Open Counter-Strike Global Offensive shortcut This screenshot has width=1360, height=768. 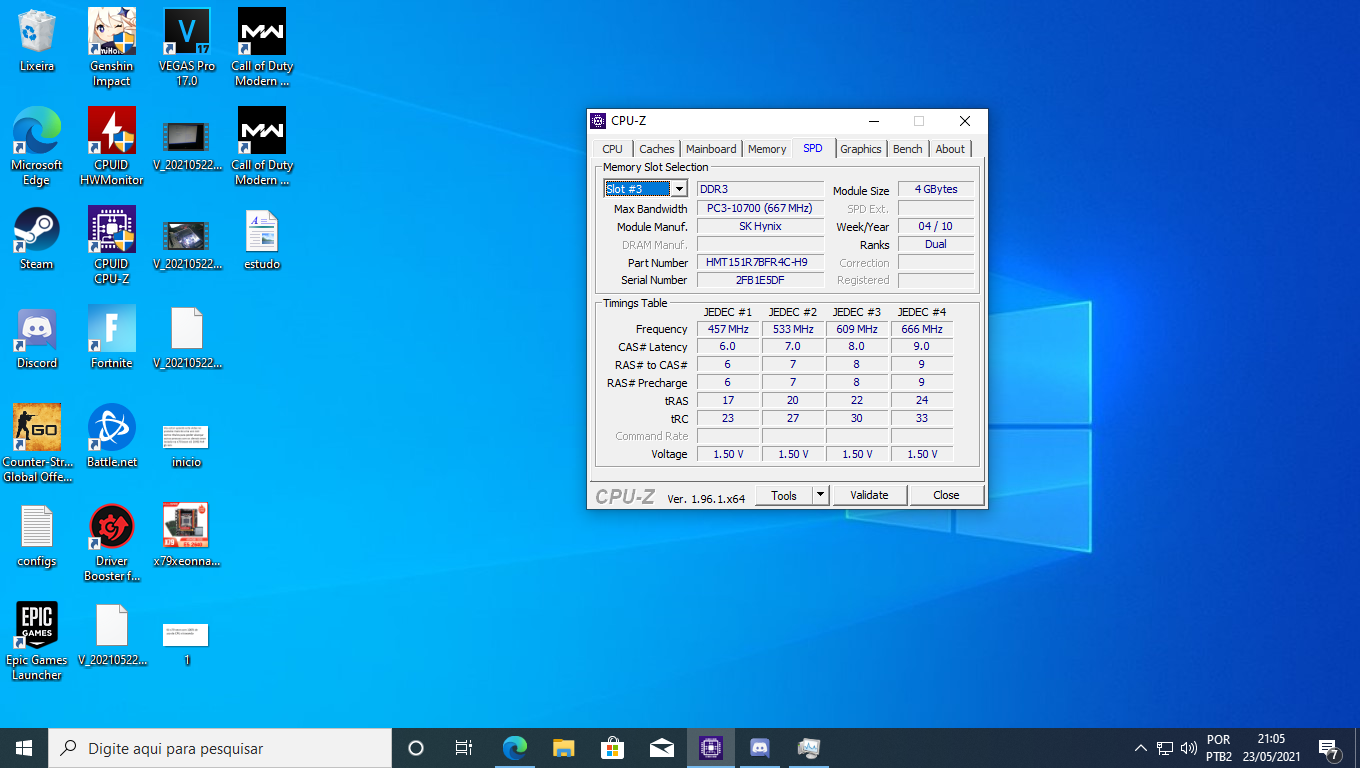point(37,443)
